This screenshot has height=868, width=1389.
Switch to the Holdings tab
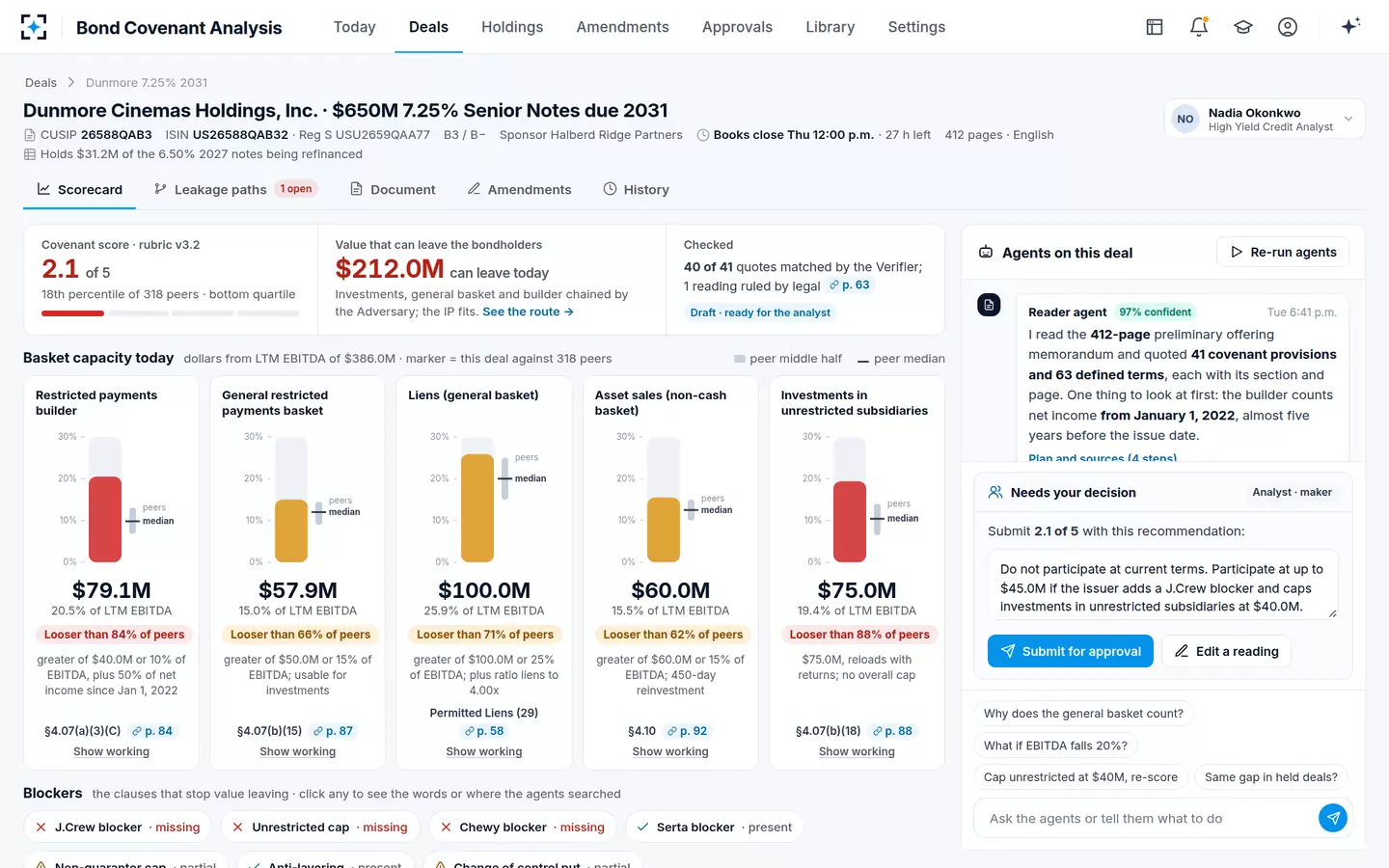tap(512, 27)
